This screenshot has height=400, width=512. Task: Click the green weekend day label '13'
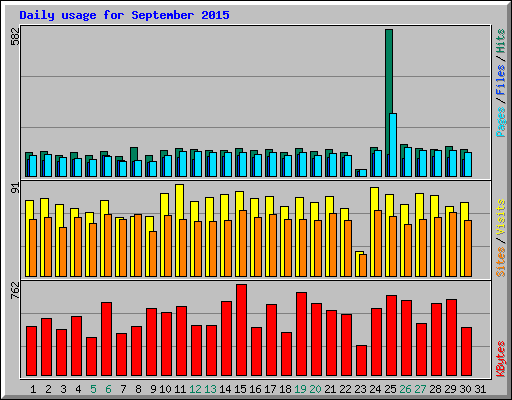click(210, 389)
